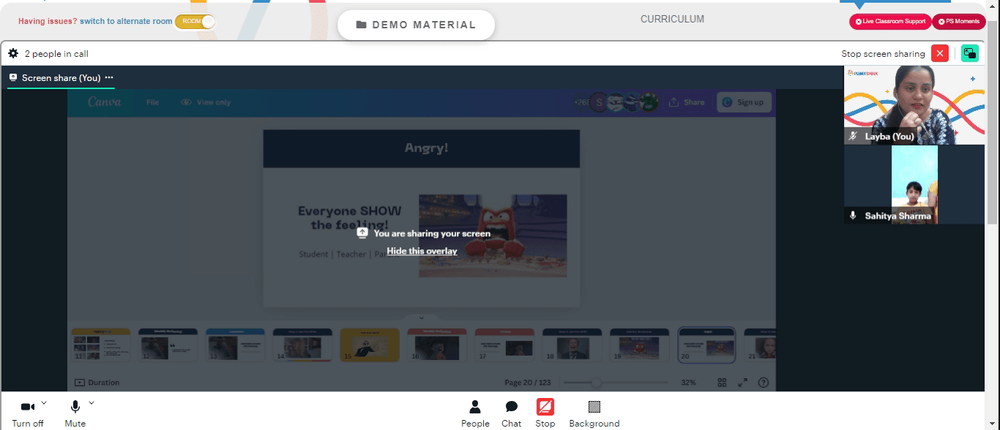Open the DEMO MATERIAL tab
The width and height of the screenshot is (1000, 430).
click(x=416, y=25)
